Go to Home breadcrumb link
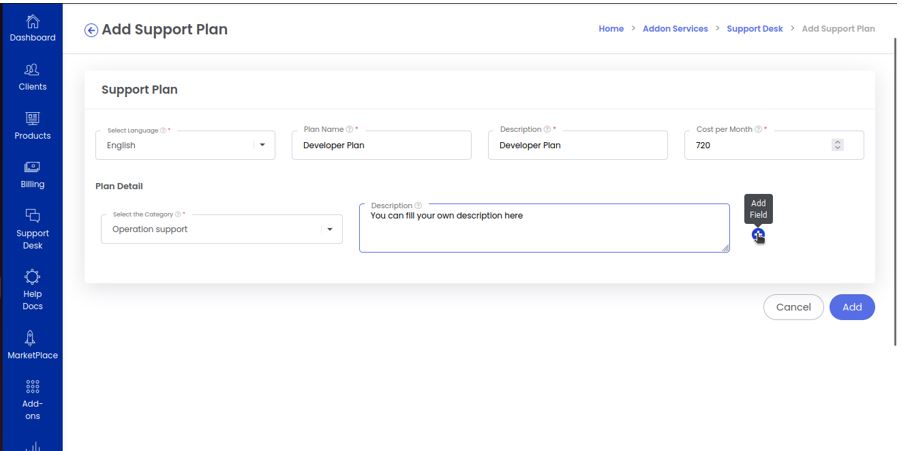This screenshot has width=902, height=451. [x=611, y=29]
